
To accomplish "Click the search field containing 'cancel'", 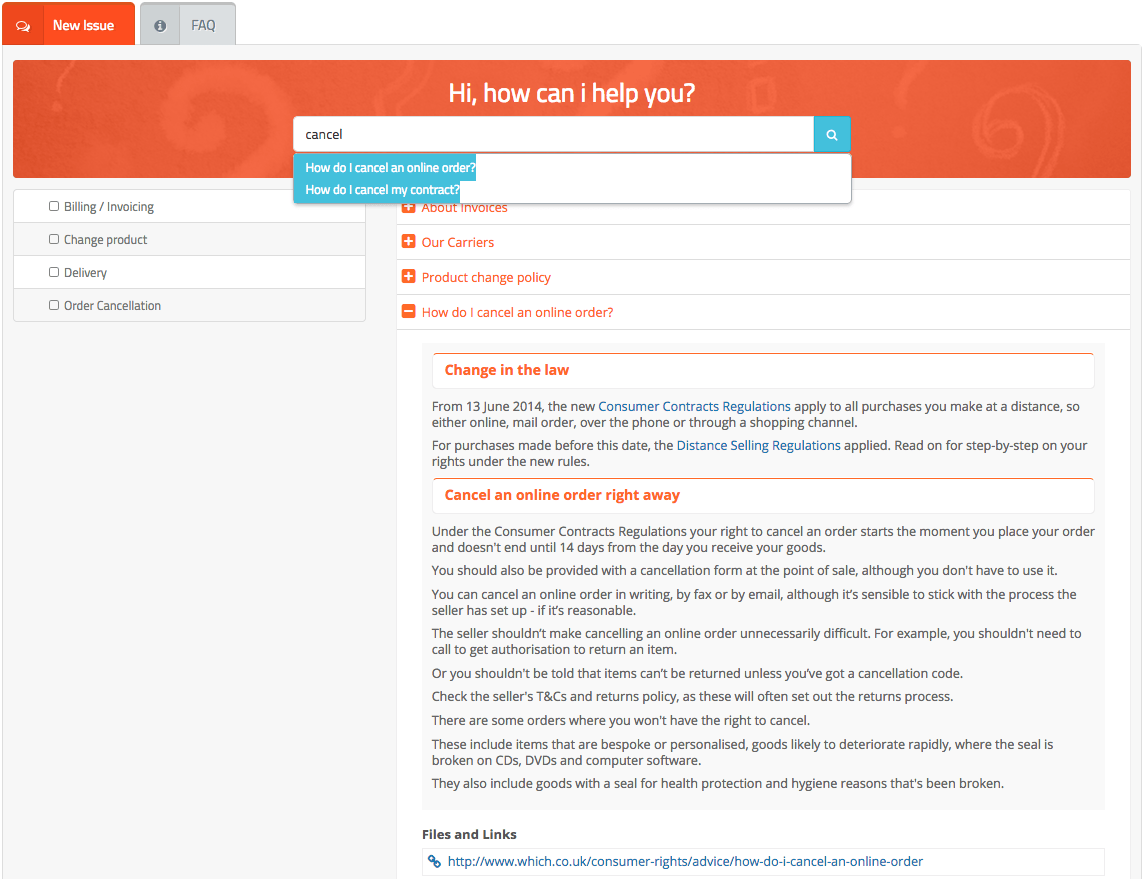I will (554, 134).
